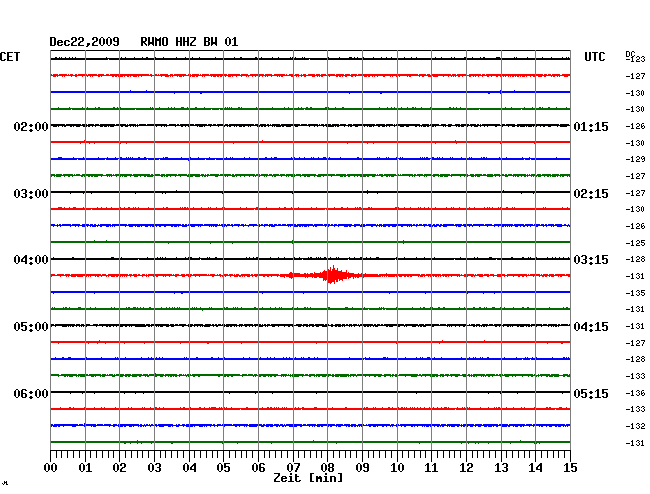Select minute tick label 10
Viewport: 650px width, 494px height.
coord(397,467)
